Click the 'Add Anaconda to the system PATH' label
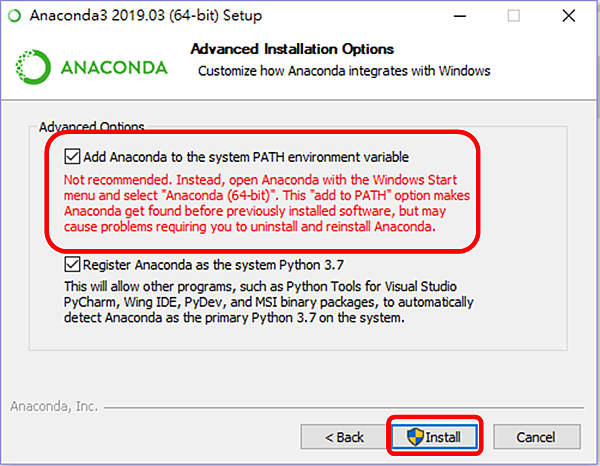600x466 pixels. coord(246,157)
